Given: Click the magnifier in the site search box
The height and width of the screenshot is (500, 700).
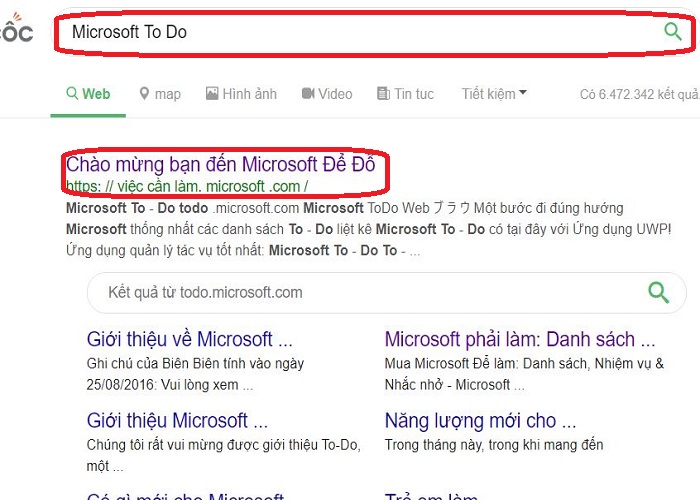Looking at the screenshot, I should point(658,292).
